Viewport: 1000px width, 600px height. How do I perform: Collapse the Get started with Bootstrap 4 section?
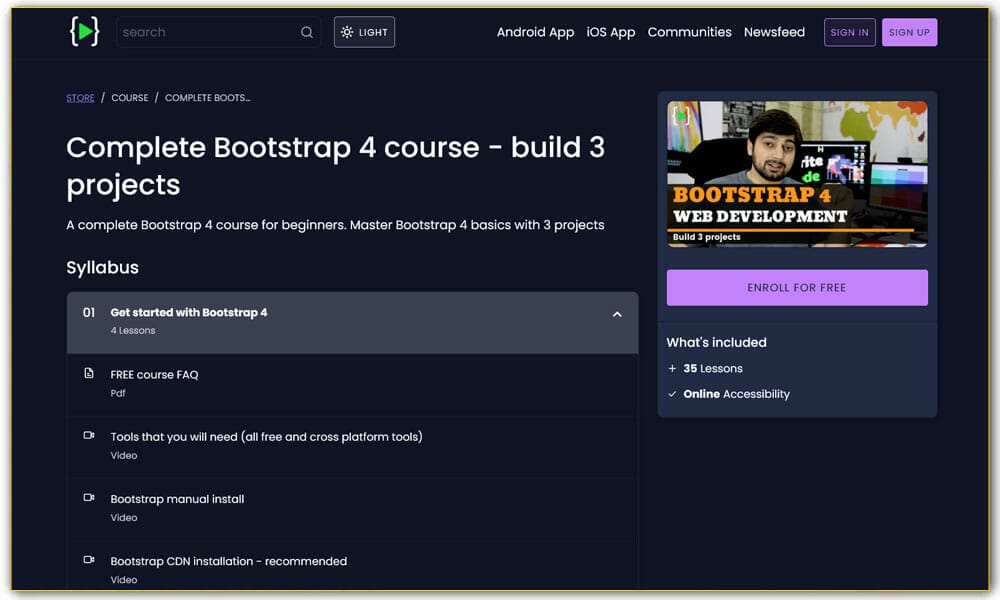(x=352, y=322)
